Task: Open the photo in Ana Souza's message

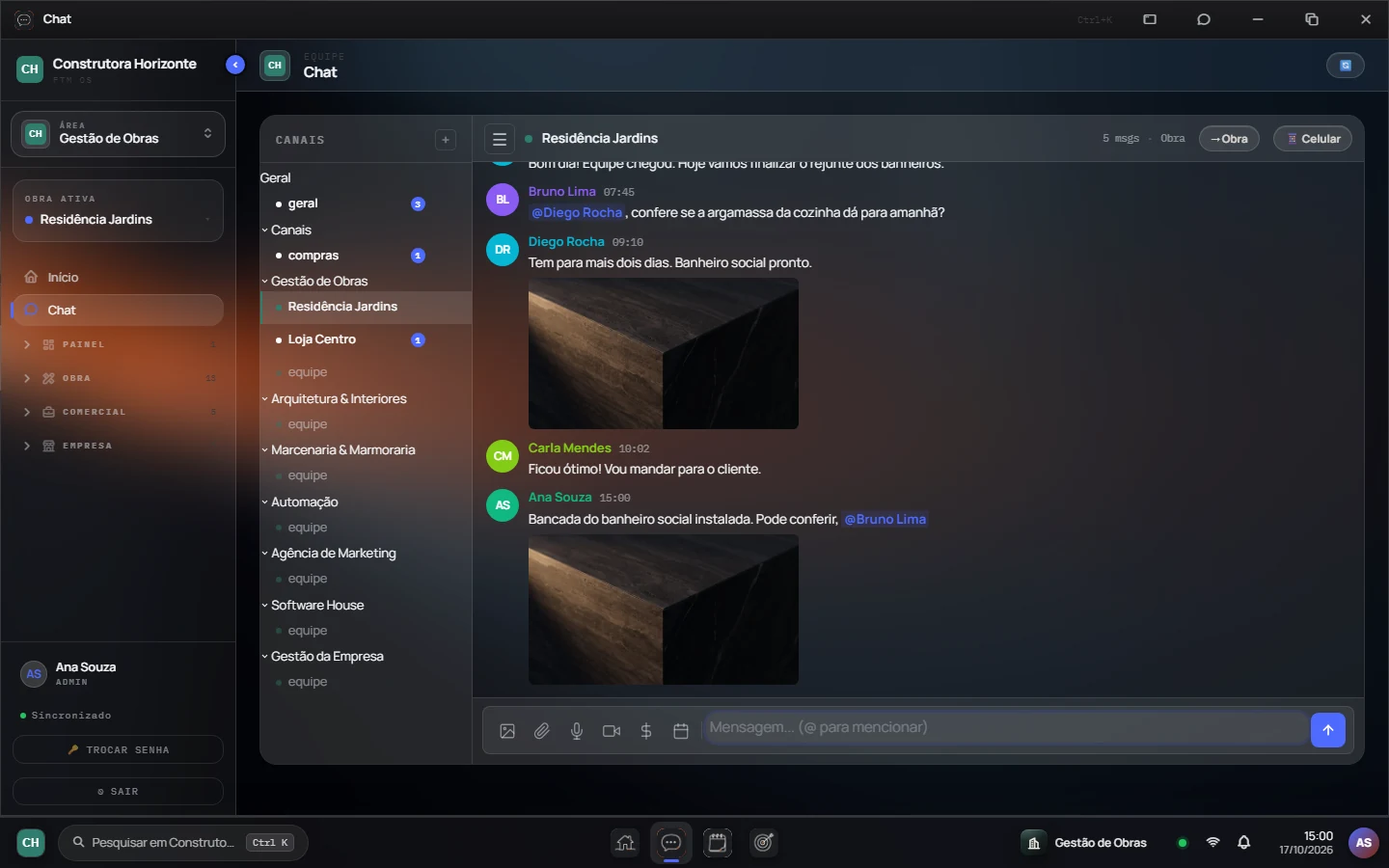Action: pos(664,610)
